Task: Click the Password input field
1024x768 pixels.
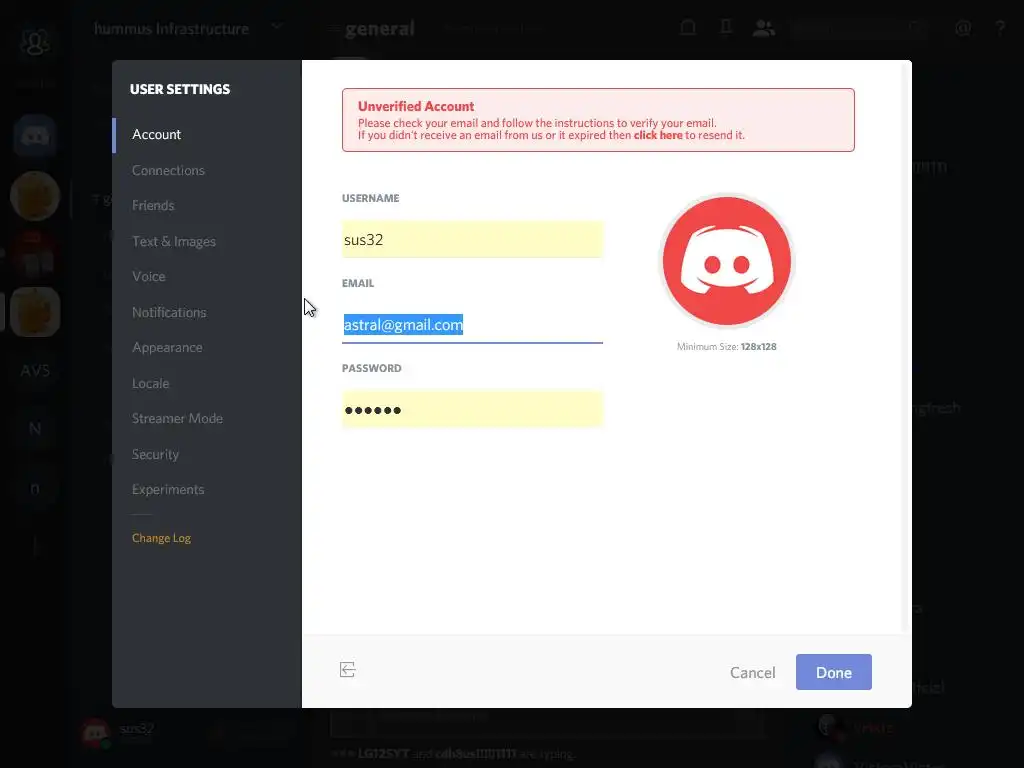Action: pyautogui.click(x=472, y=409)
